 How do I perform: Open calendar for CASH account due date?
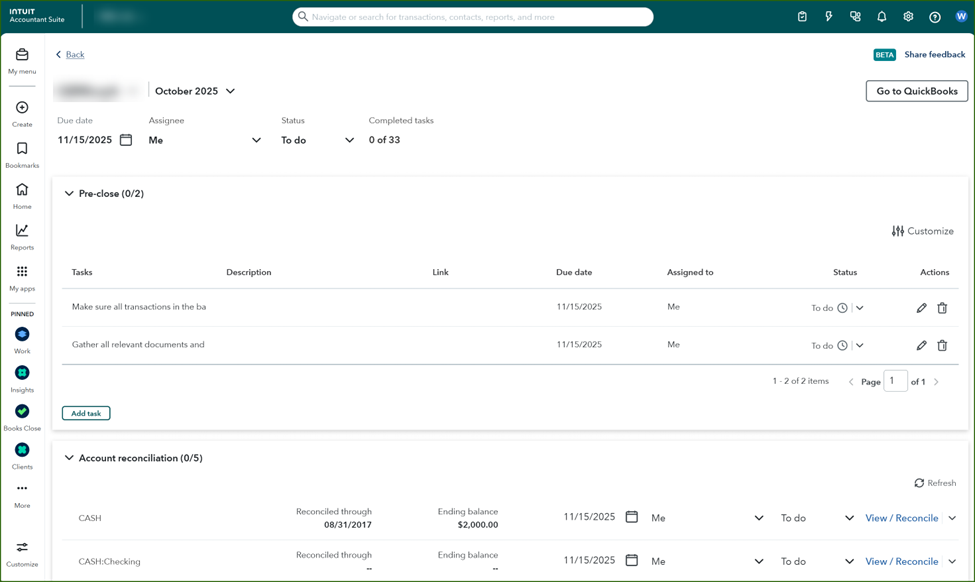631,517
